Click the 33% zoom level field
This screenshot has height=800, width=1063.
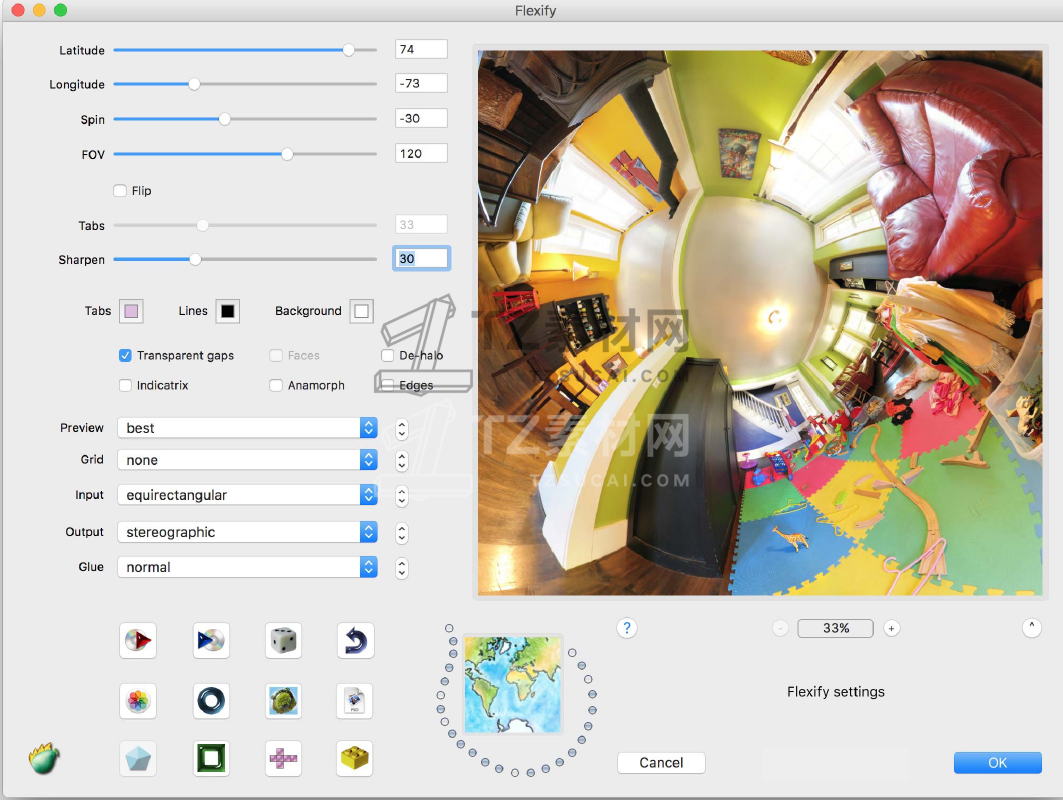coord(835,628)
